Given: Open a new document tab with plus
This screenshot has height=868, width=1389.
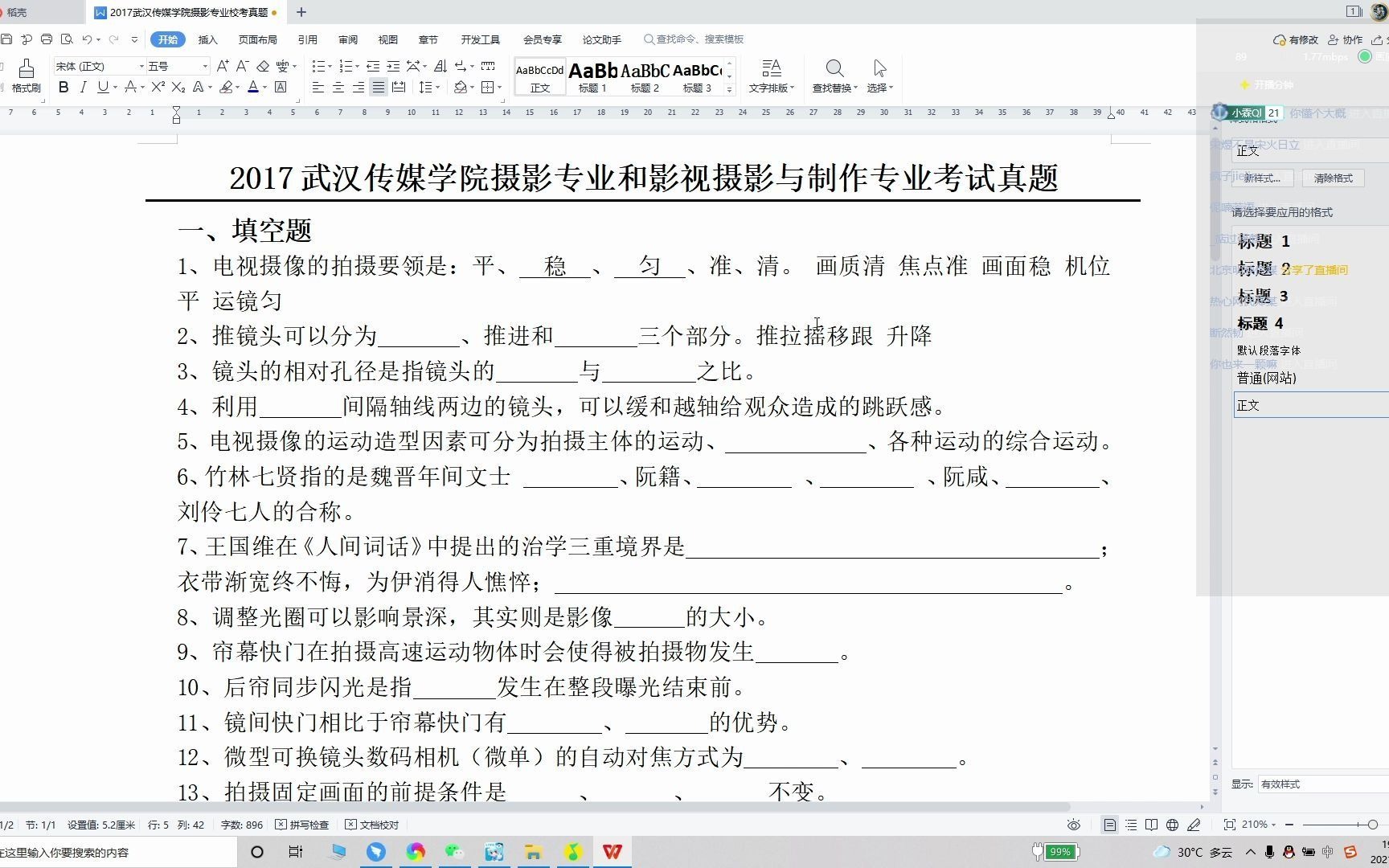Looking at the screenshot, I should [301, 12].
